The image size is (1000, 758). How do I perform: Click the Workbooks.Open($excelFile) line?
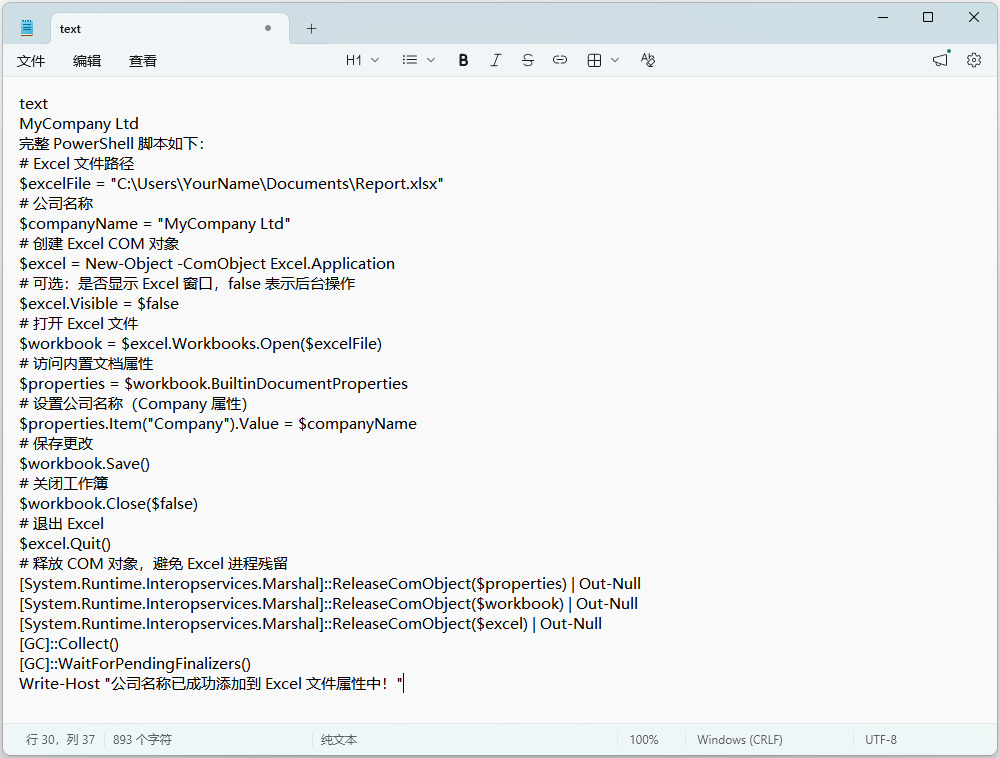201,344
